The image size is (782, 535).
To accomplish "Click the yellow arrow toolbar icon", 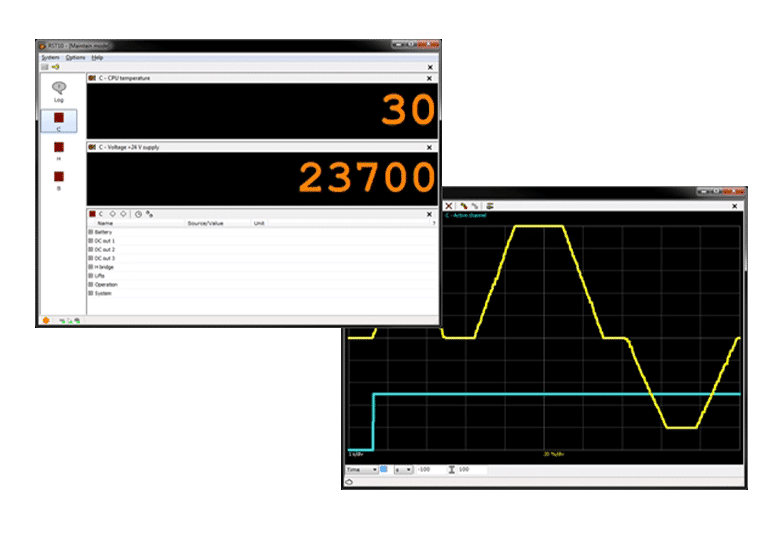I will pos(56,67).
